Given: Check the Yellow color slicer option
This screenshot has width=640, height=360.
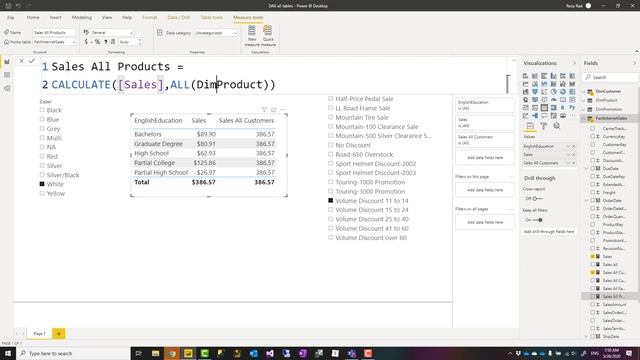Looking at the screenshot, I should coord(42,193).
